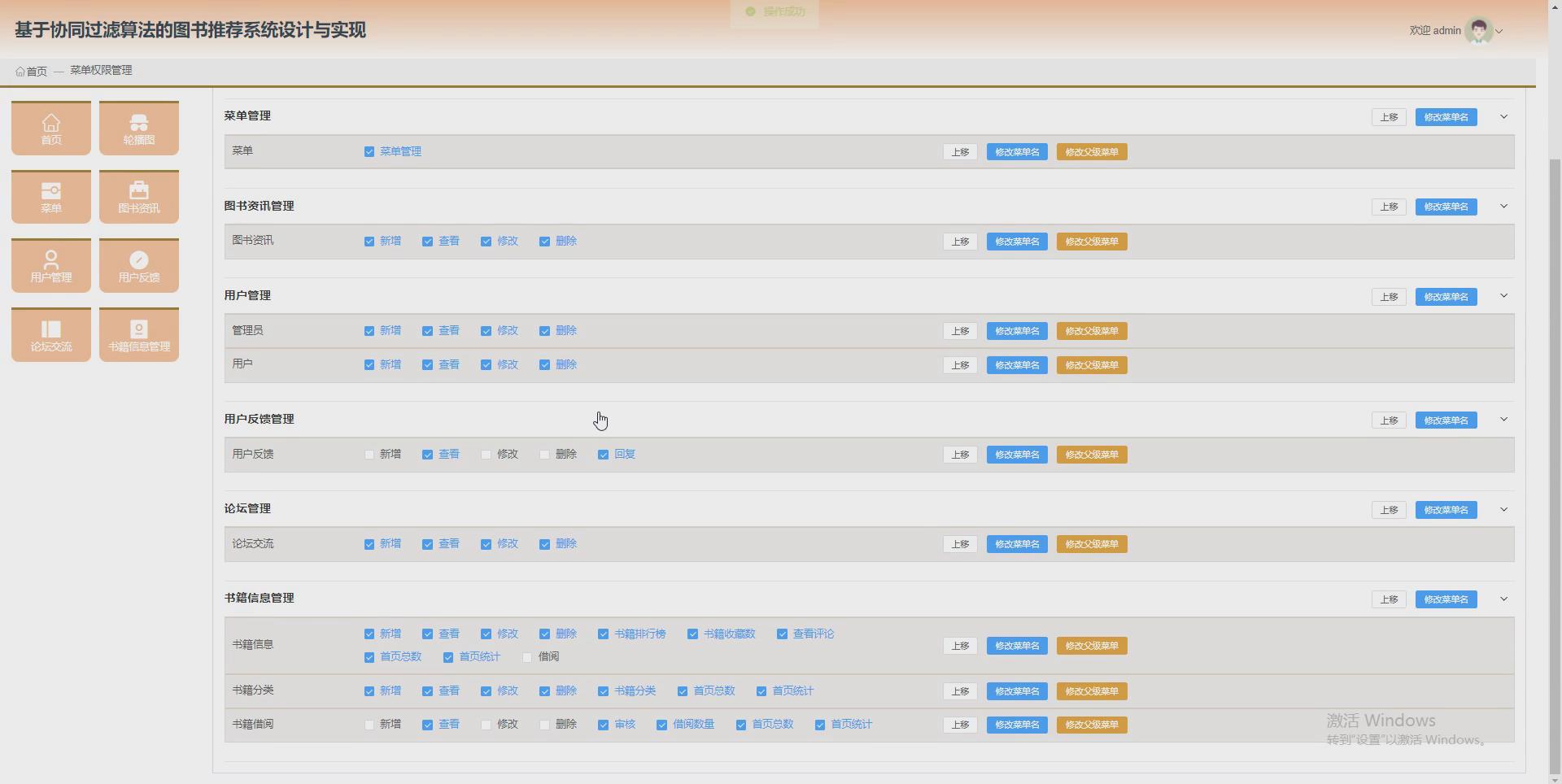Screen dimensions: 1562x784
Task: Click 修改父级菜单 in 书籍分类 row
Action: pyautogui.click(x=1092, y=691)
